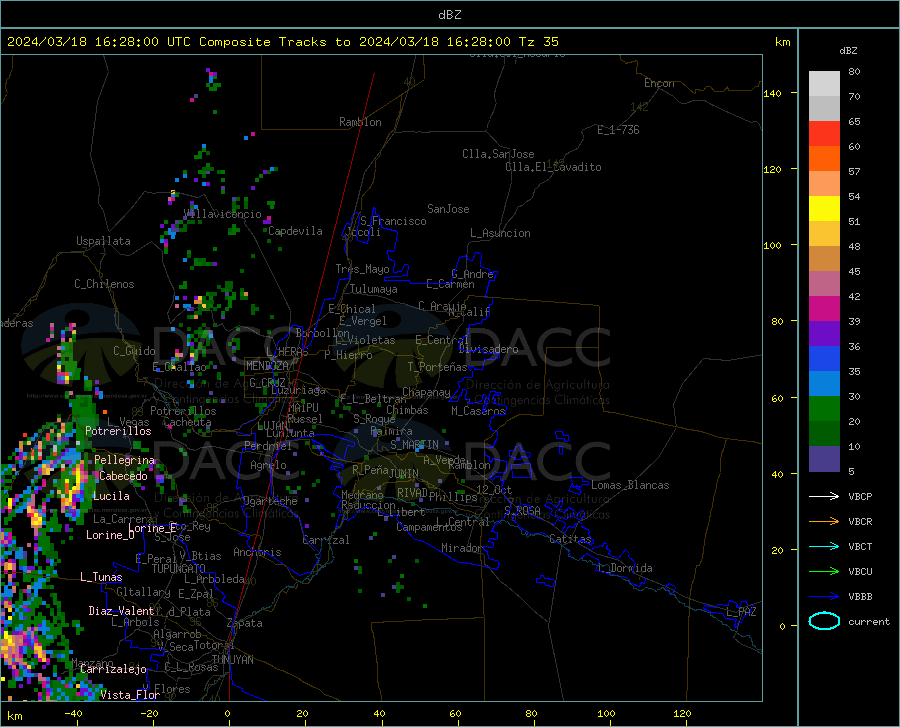
Task: Click the Ugarteche map label
Action: click(x=270, y=500)
